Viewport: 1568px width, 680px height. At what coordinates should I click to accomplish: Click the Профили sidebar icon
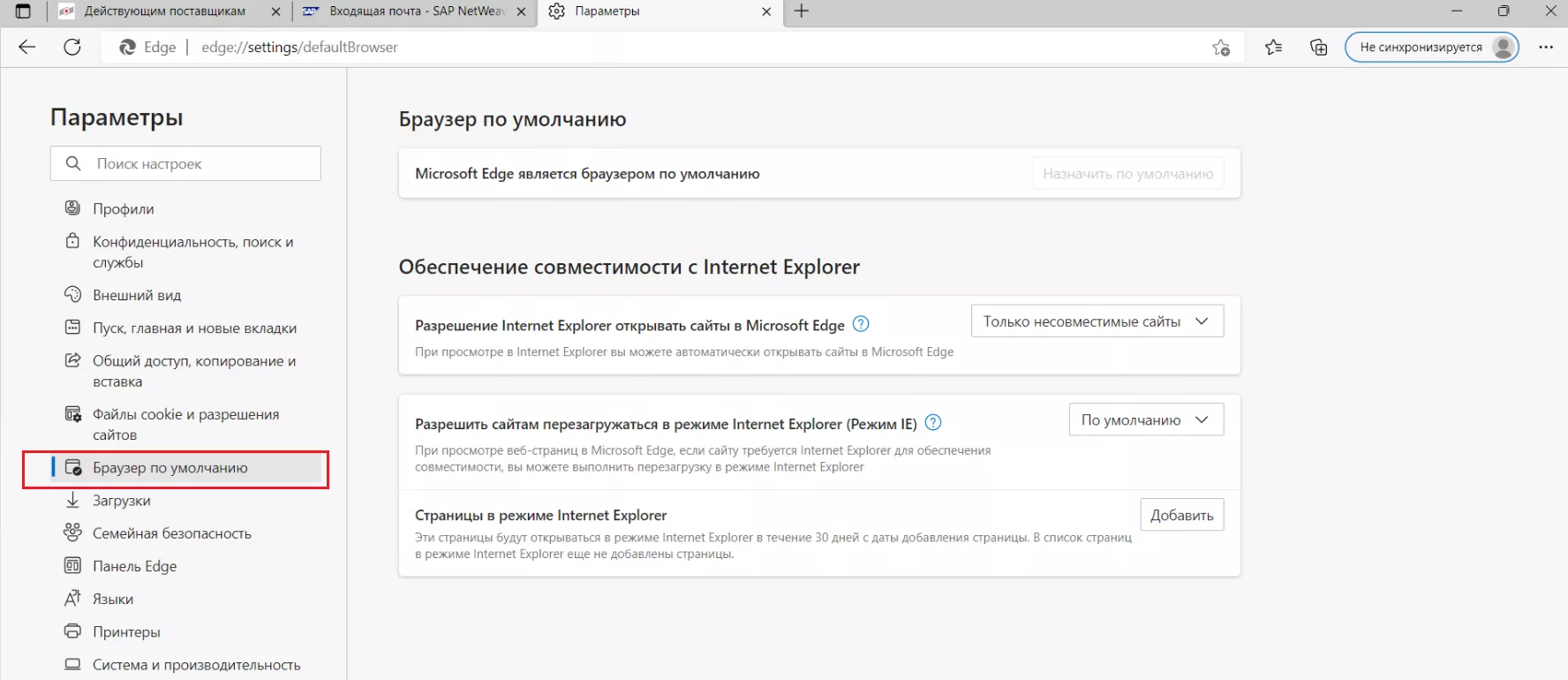coord(72,208)
